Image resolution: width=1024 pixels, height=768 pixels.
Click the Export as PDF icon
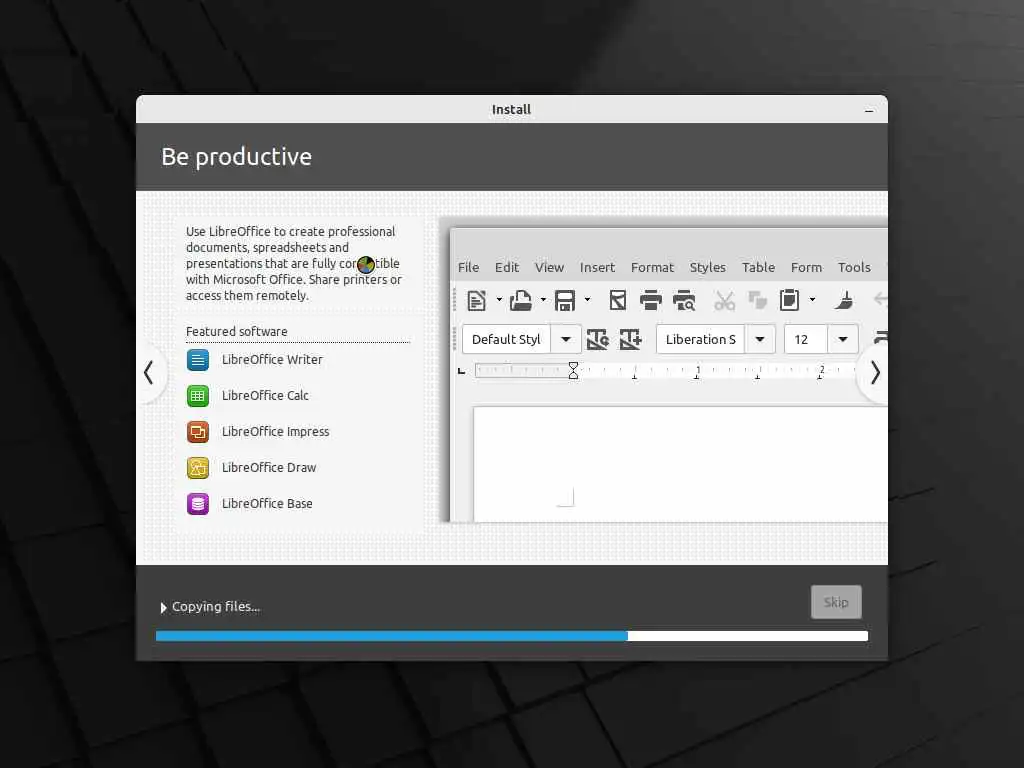click(618, 300)
